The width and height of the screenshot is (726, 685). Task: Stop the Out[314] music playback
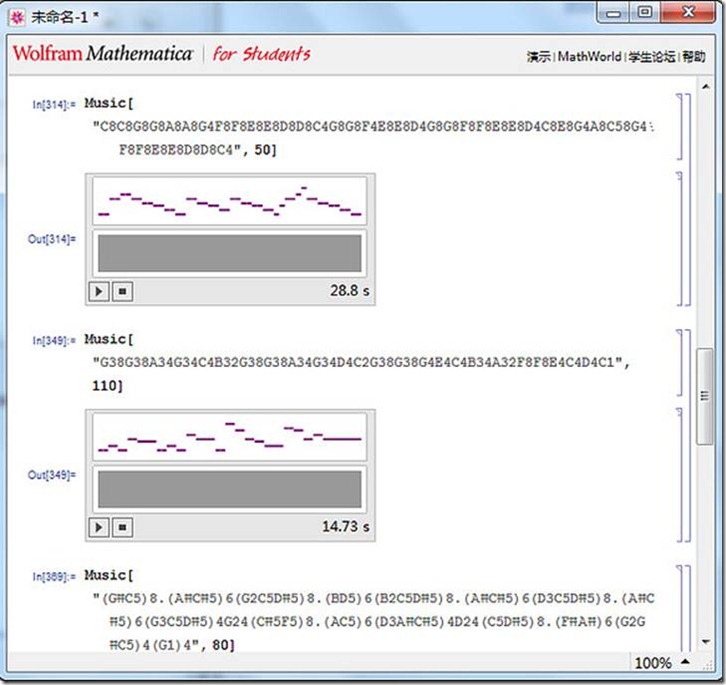click(122, 291)
